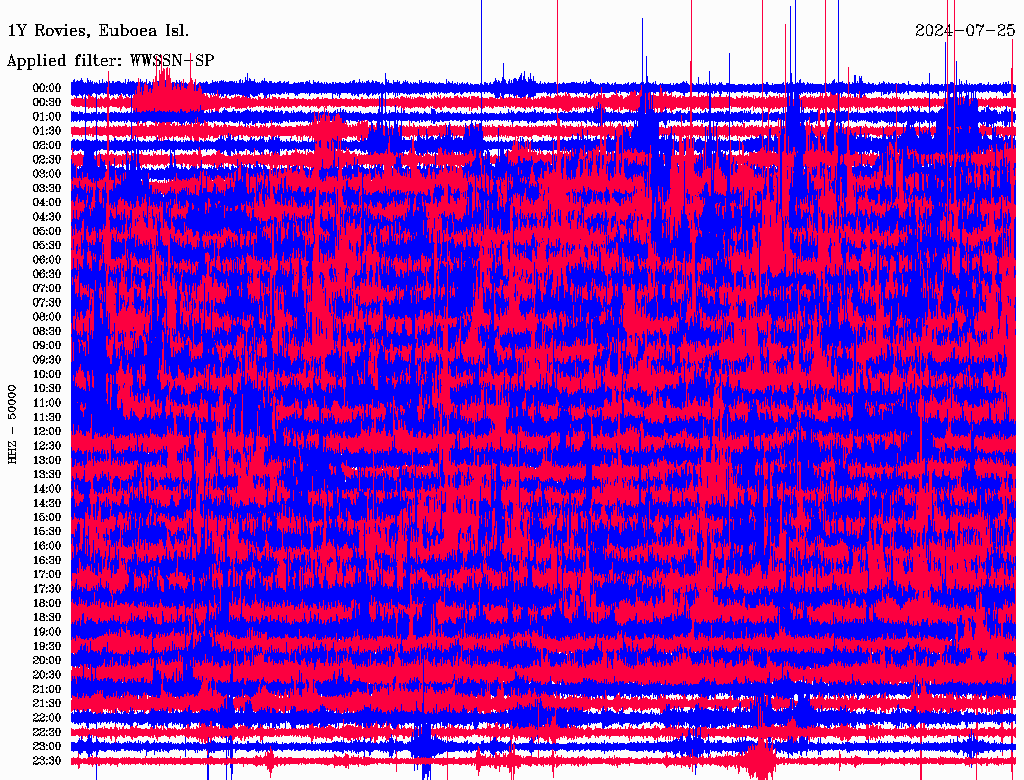Click the 05:30 time label
The height and width of the screenshot is (780, 1024).
[47, 245]
